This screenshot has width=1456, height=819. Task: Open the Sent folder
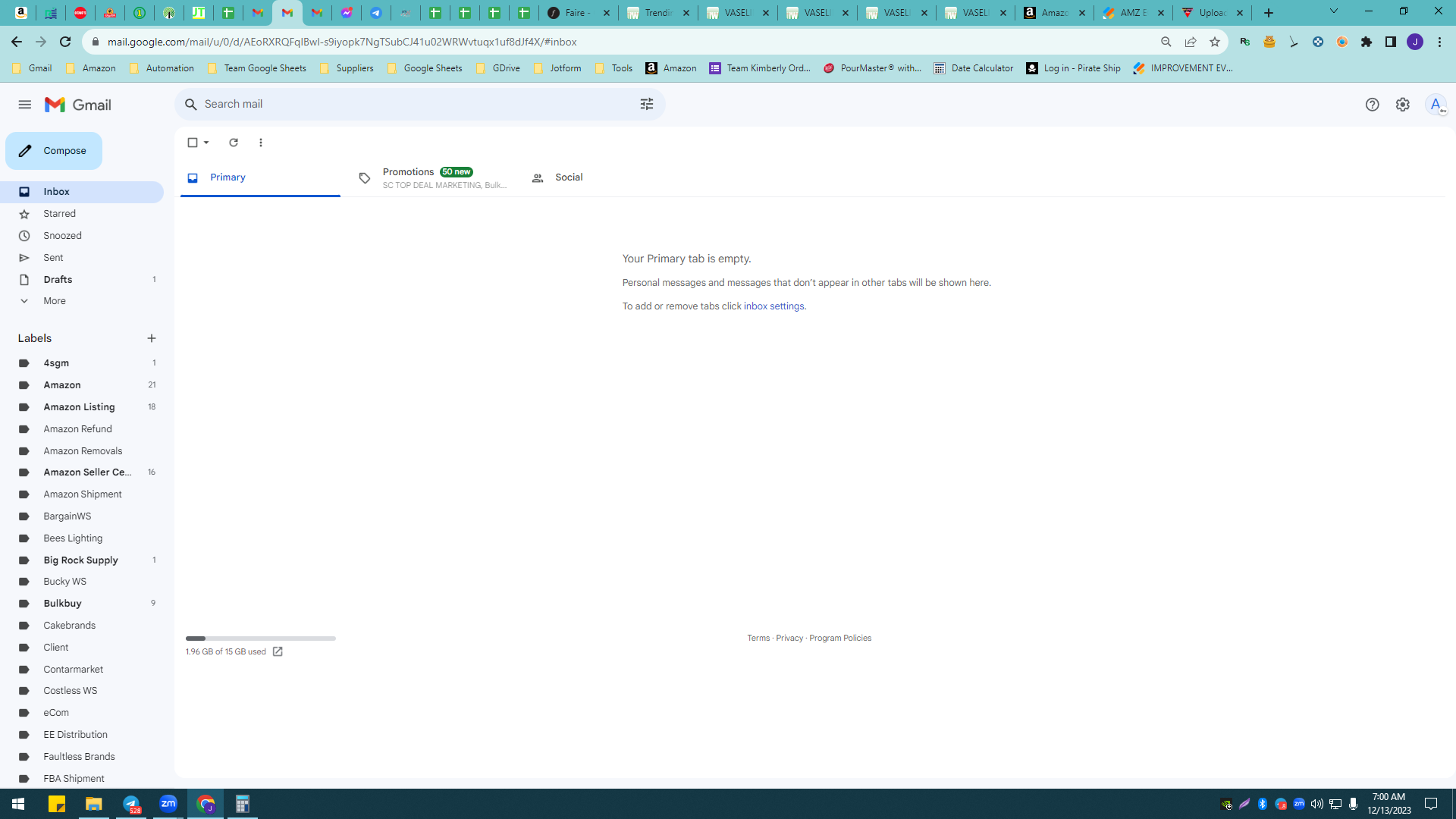coord(82,258)
